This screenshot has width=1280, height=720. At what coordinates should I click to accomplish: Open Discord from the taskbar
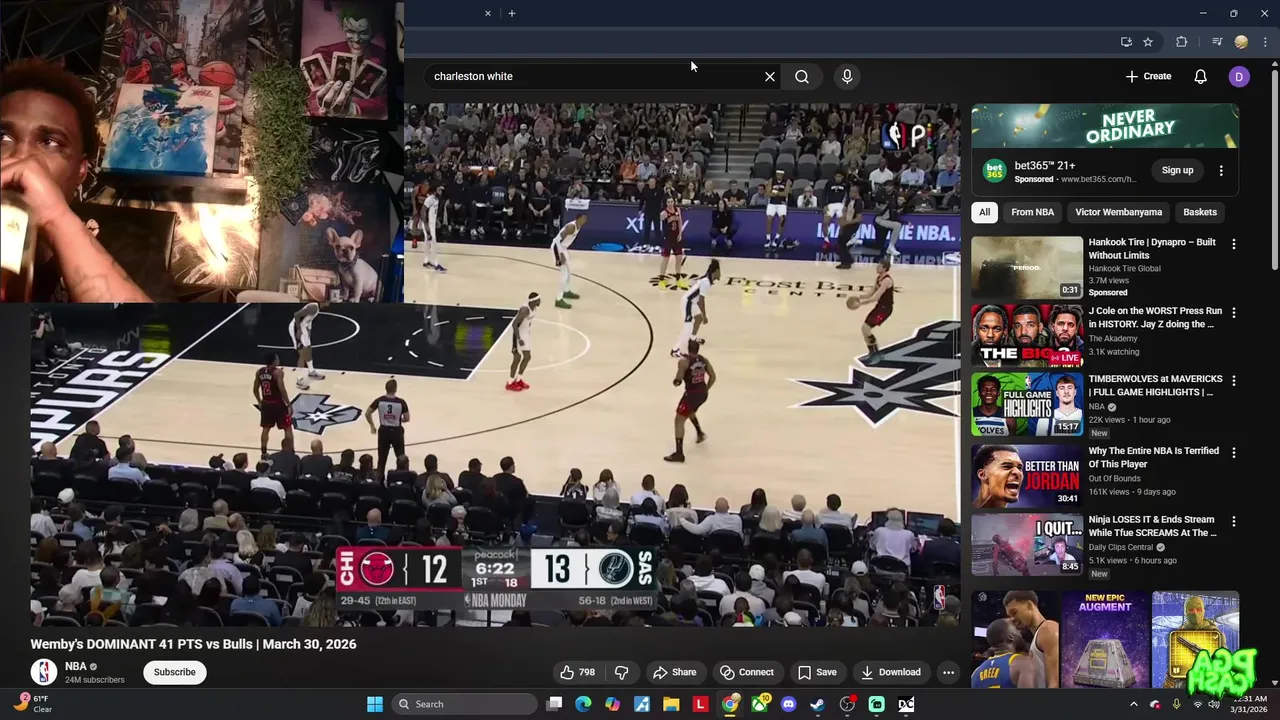[789, 704]
